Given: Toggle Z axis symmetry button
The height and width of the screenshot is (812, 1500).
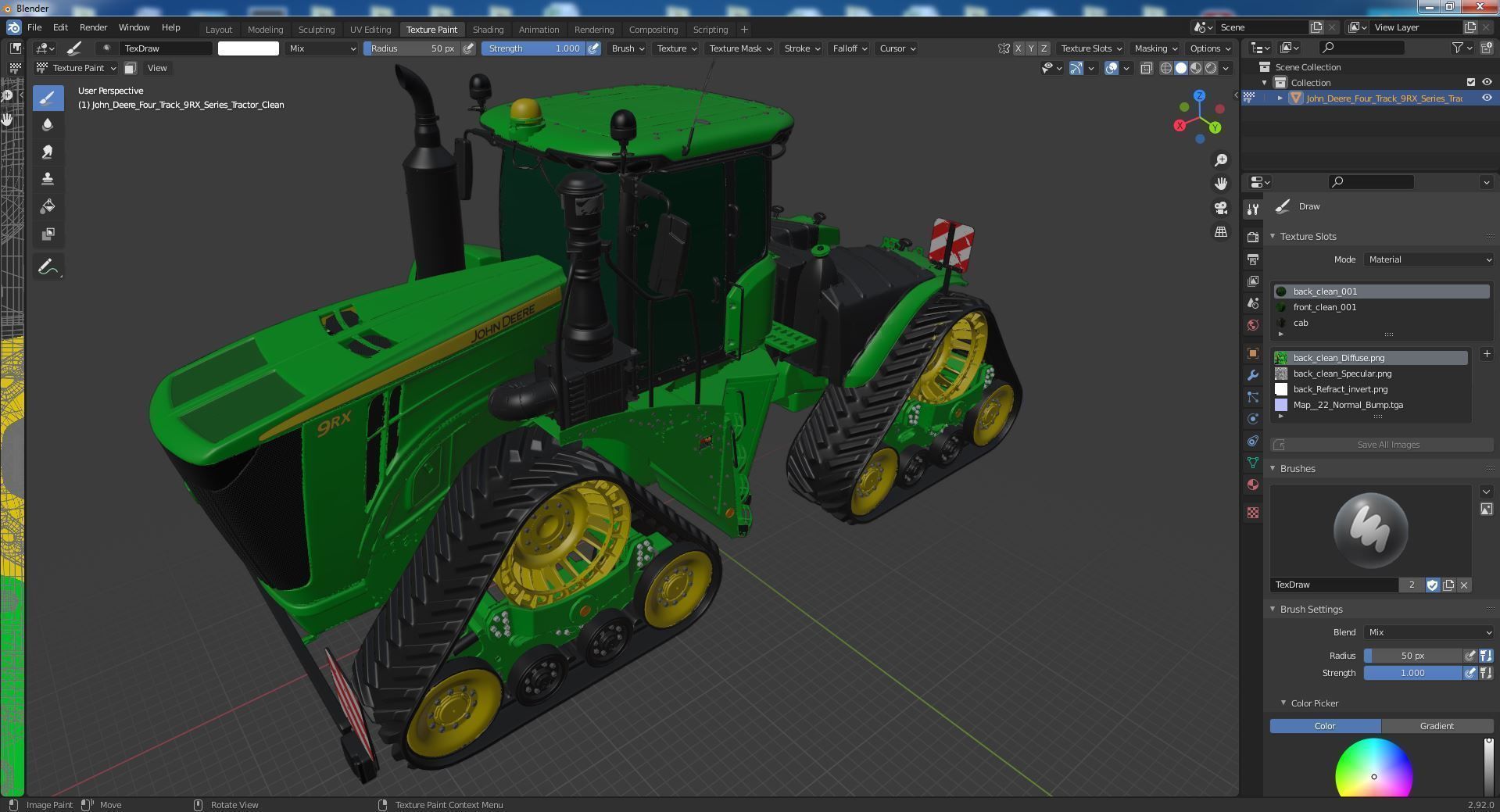Looking at the screenshot, I should (x=1044, y=48).
